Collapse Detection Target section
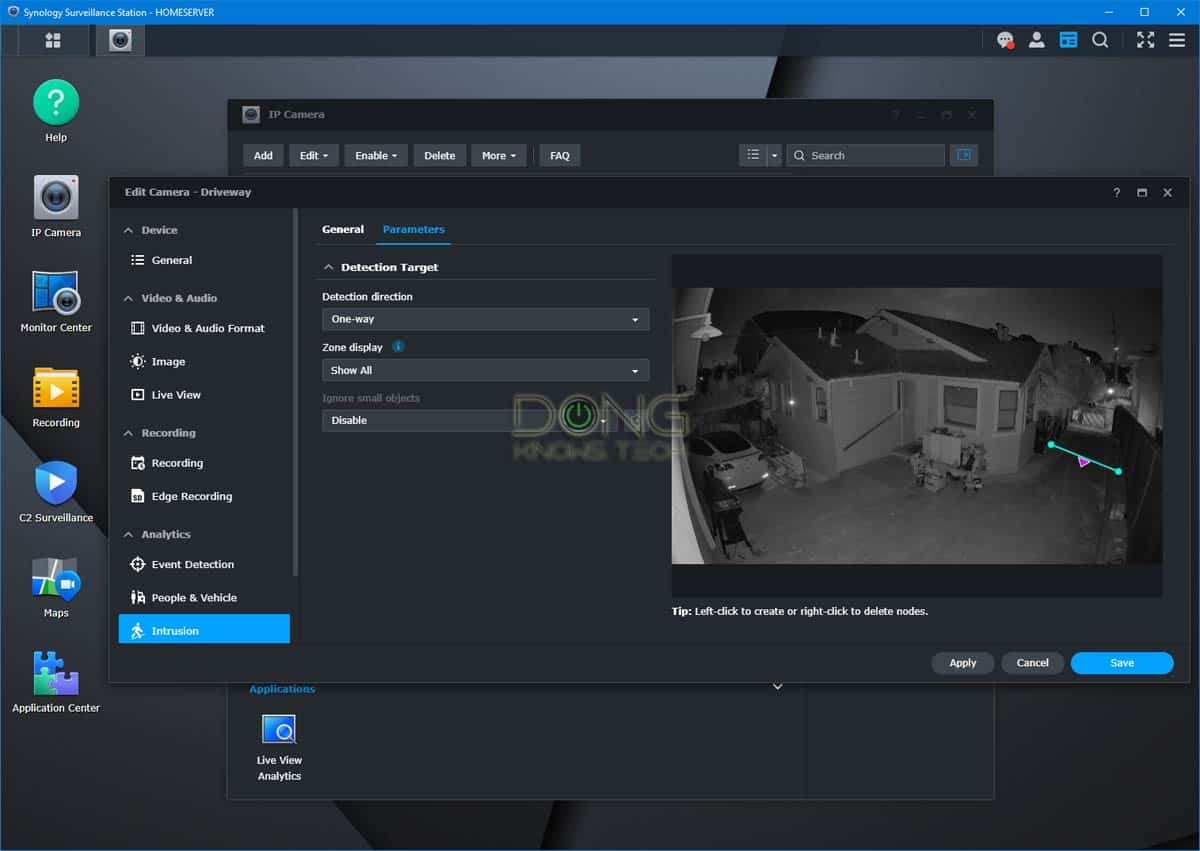 (328, 267)
